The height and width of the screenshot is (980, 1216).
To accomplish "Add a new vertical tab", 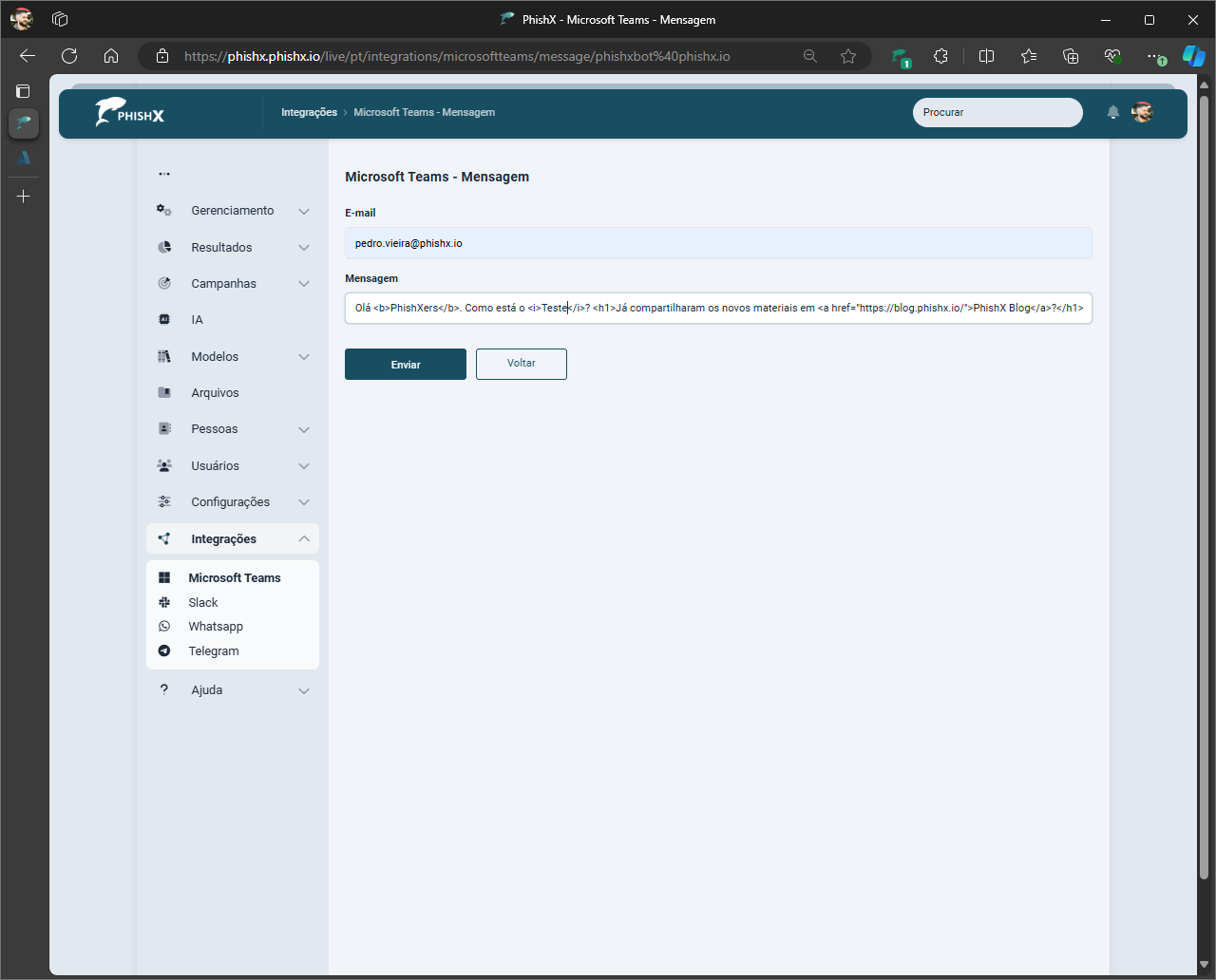I will tap(24, 196).
